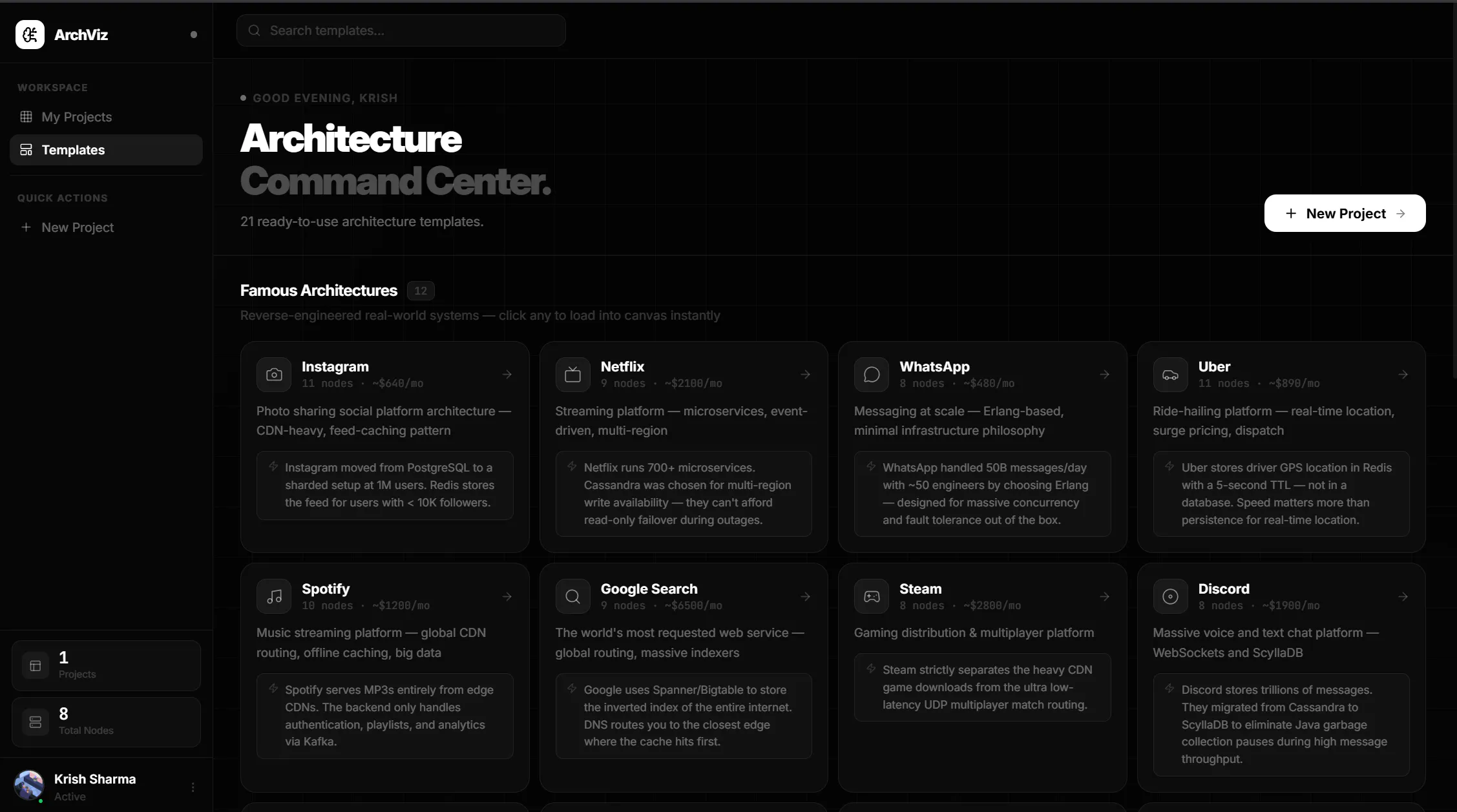Choose New Project under Quick Actions
This screenshot has height=812, width=1457.
tap(106, 227)
